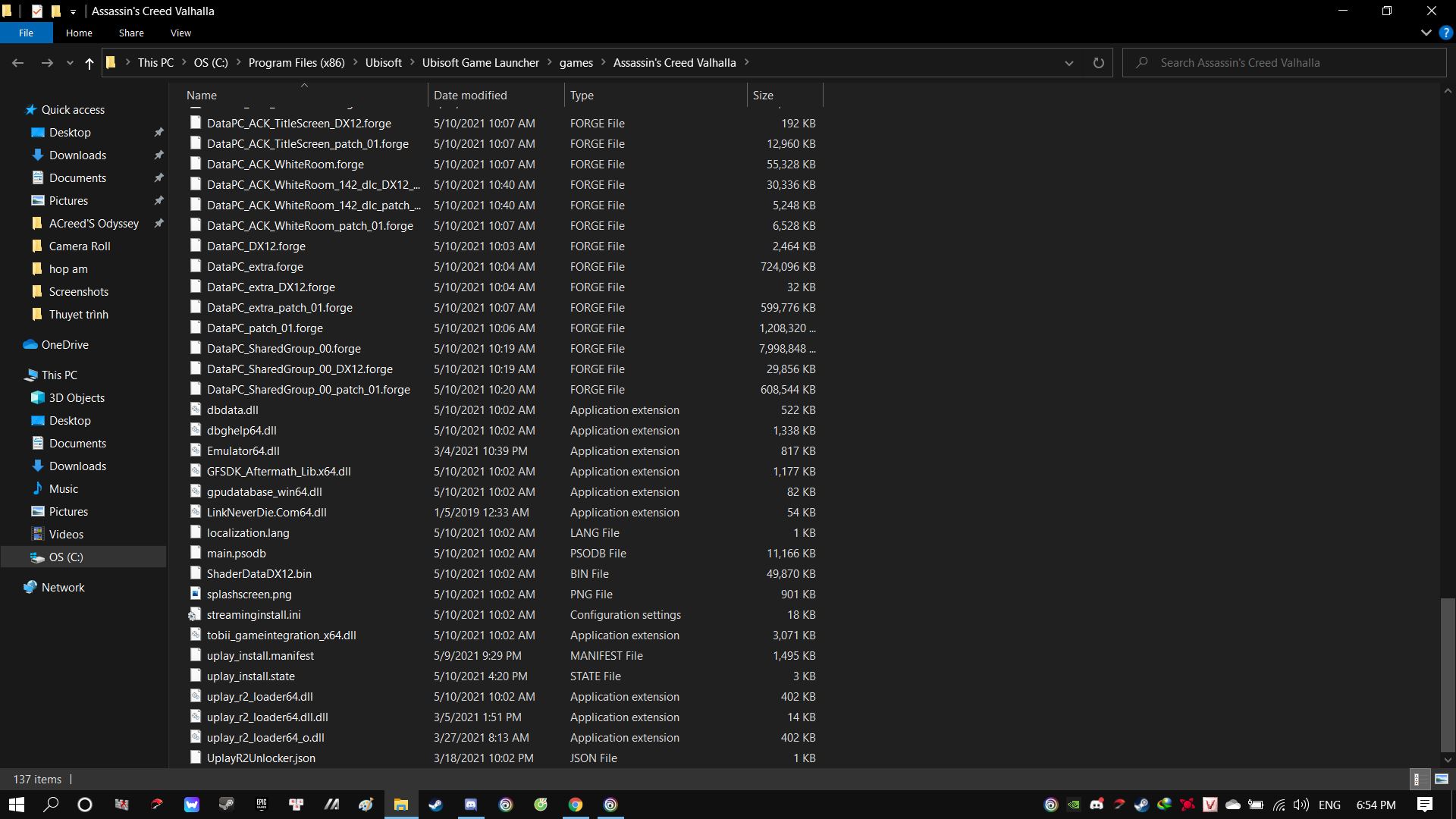This screenshot has width=1456, height=819.
Task: Open the View ribbon tab
Action: point(180,33)
